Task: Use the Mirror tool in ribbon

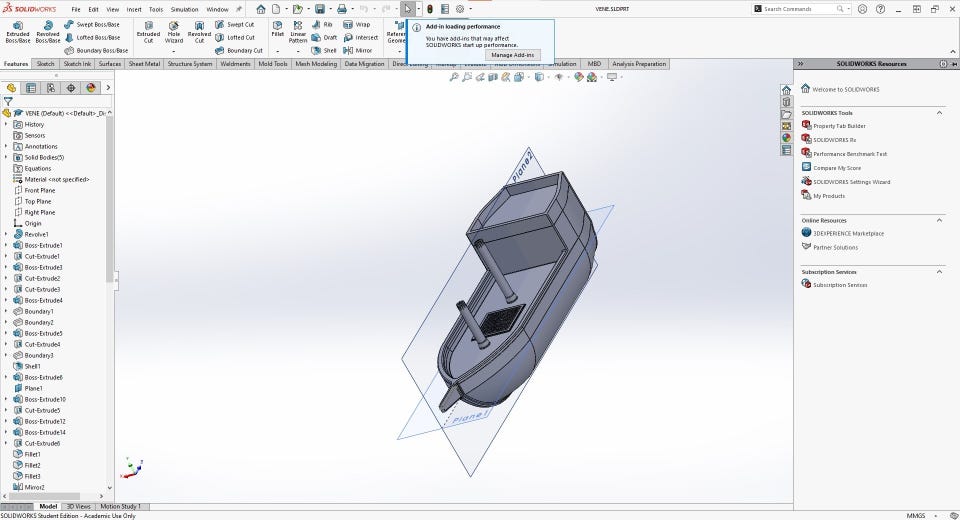Action: pyautogui.click(x=358, y=50)
